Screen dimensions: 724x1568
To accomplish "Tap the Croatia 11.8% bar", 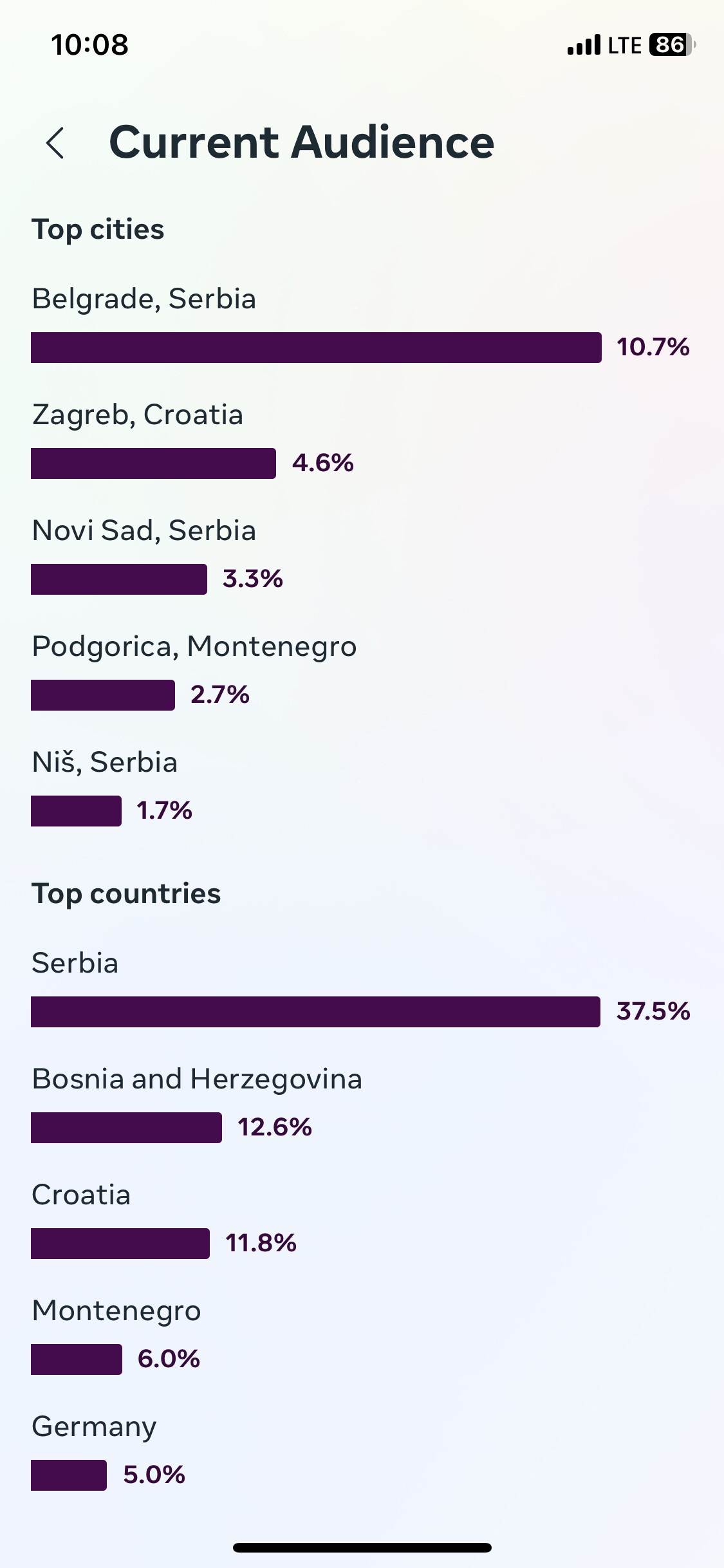I will pyautogui.click(x=120, y=1244).
